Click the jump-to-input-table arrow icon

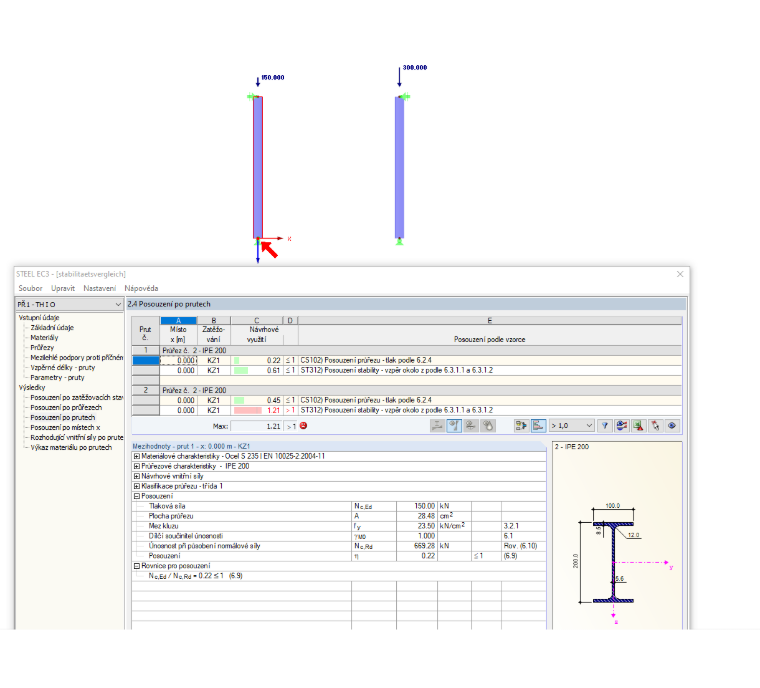coord(521,426)
